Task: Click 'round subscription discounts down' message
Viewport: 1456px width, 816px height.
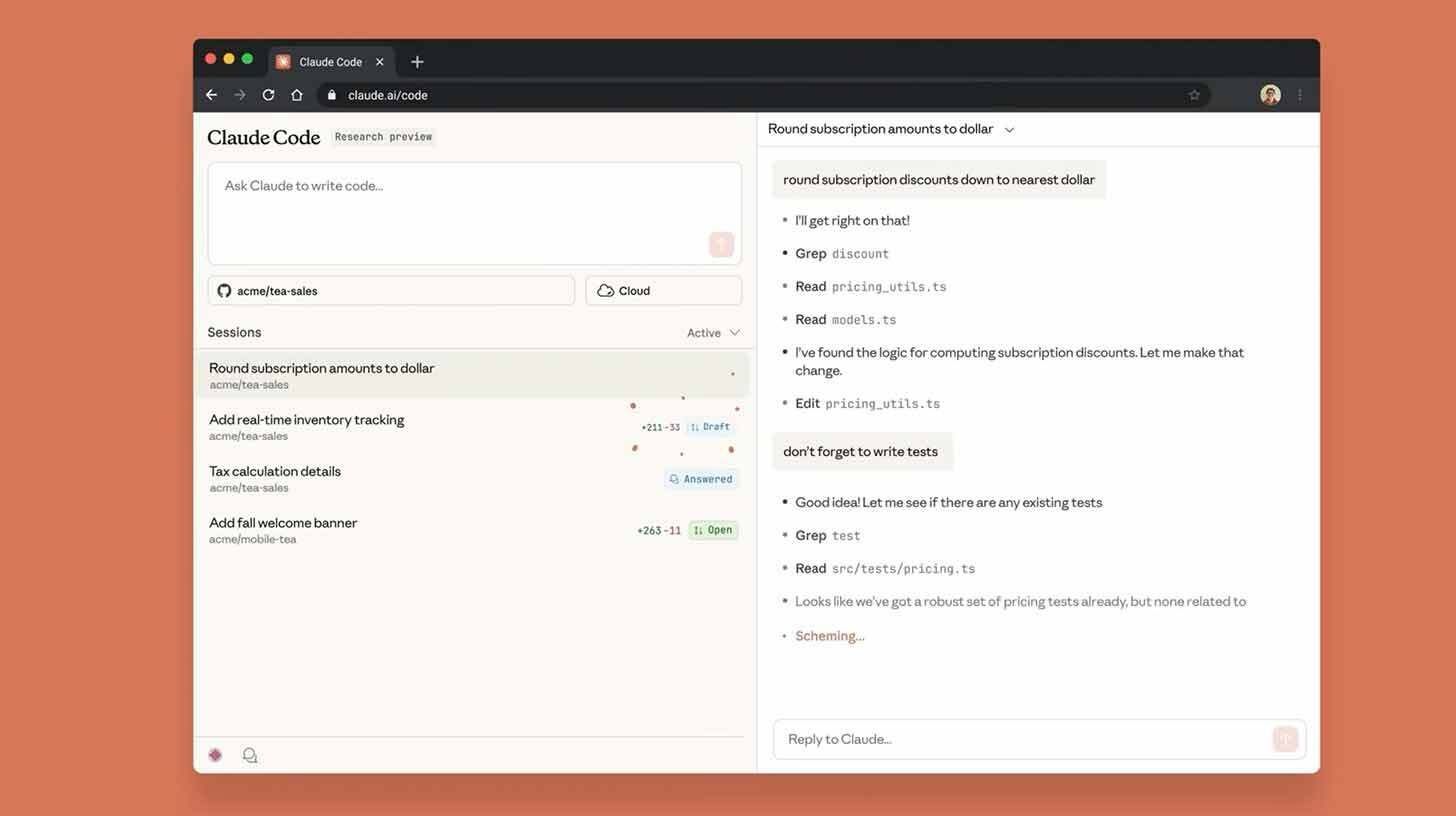Action: [x=939, y=180]
